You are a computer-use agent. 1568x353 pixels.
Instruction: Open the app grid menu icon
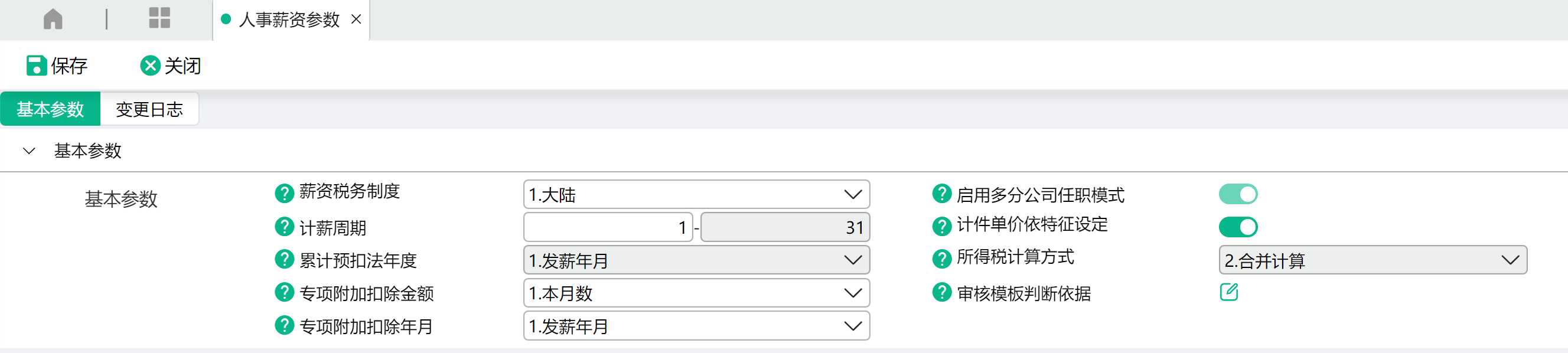[159, 18]
